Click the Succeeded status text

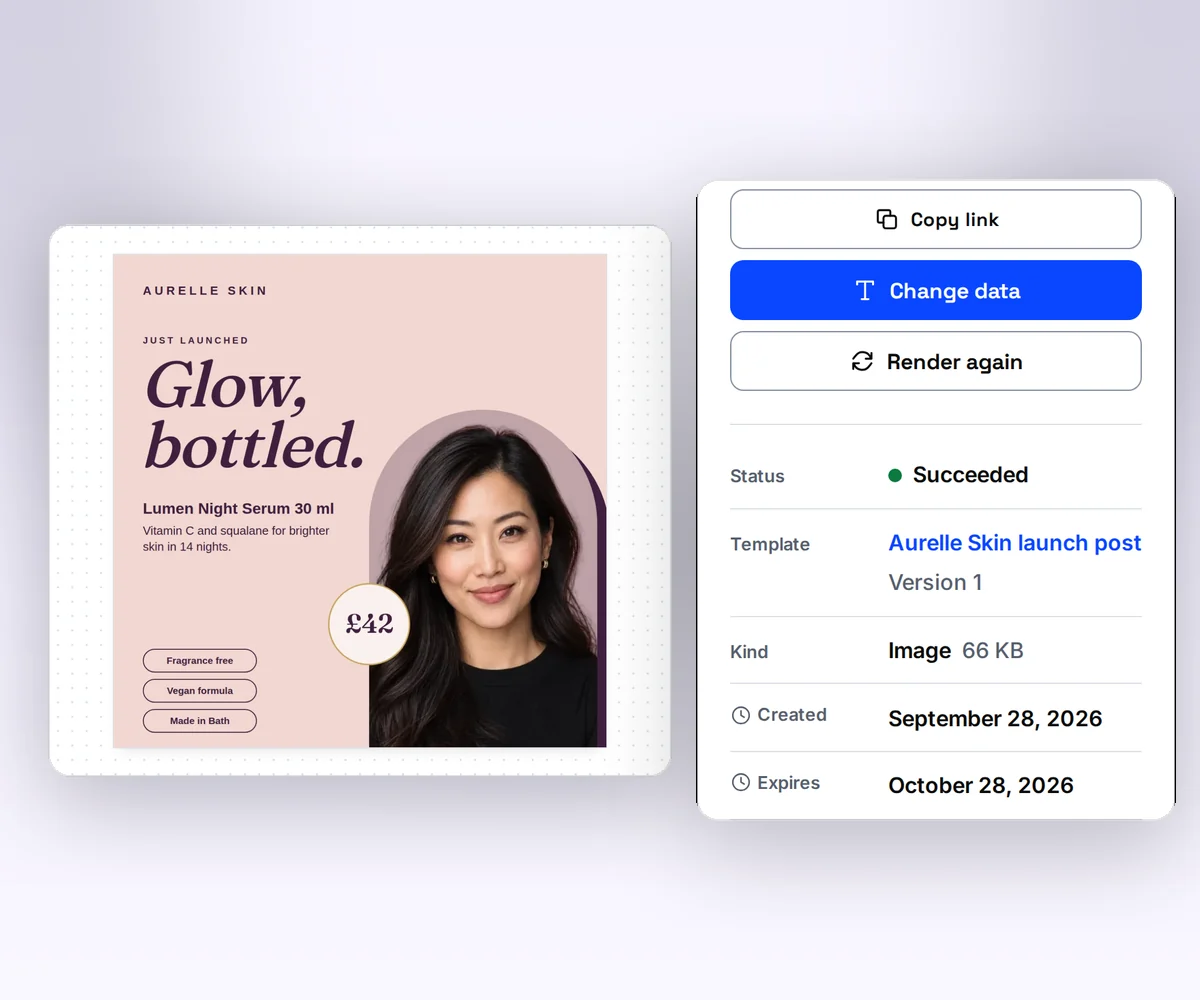point(970,475)
